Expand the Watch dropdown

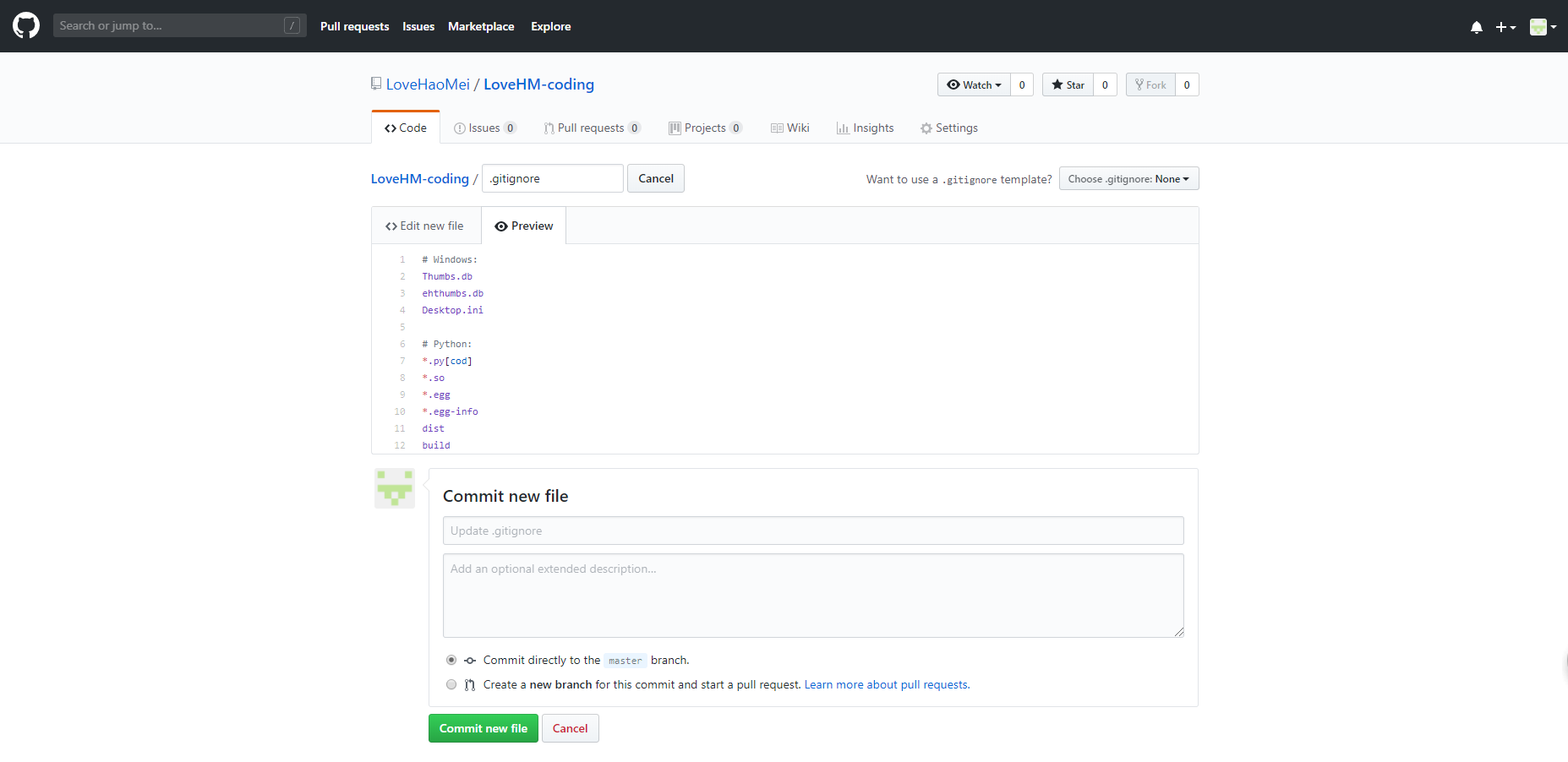click(x=974, y=84)
